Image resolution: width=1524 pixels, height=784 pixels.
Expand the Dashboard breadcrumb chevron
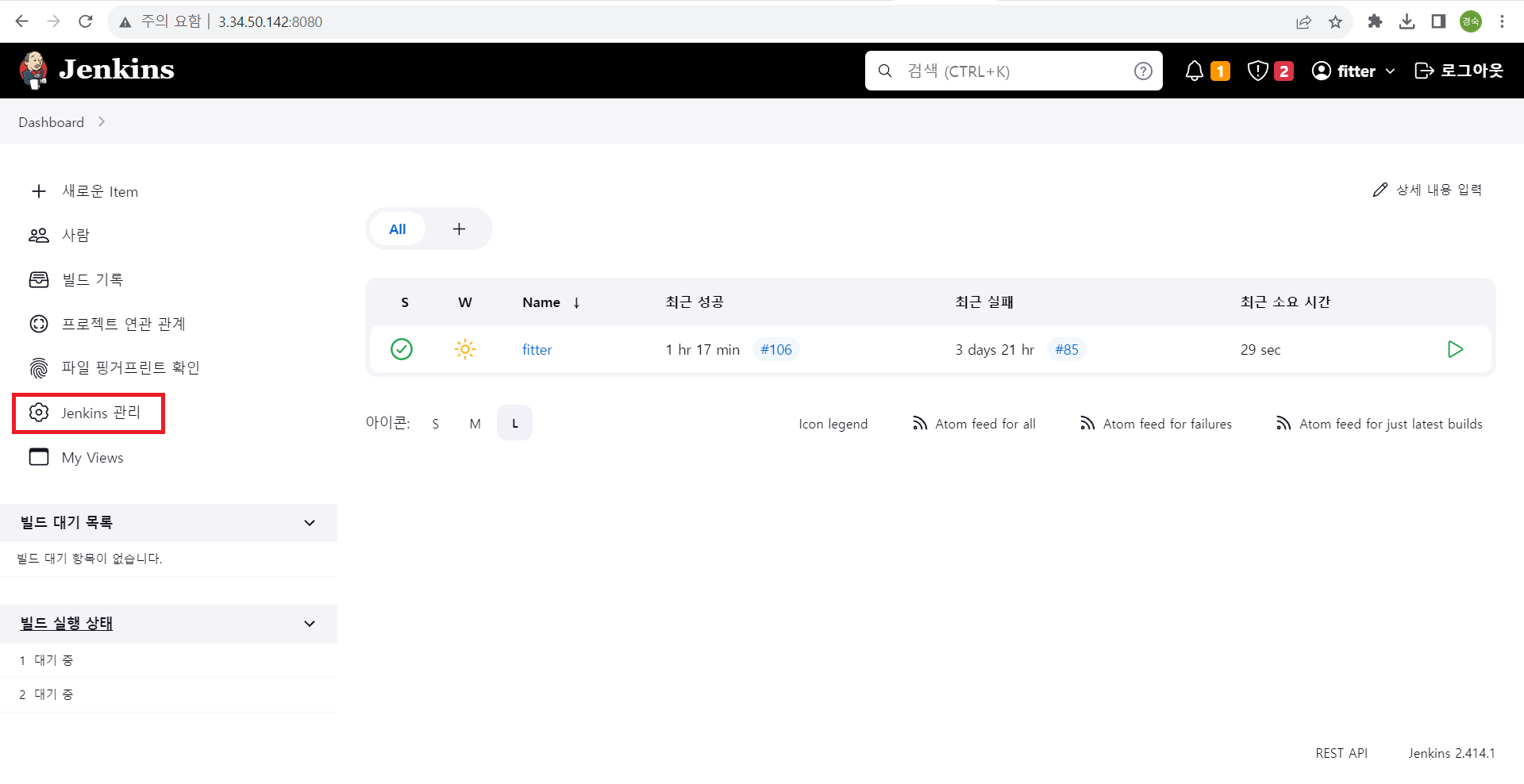(102, 121)
